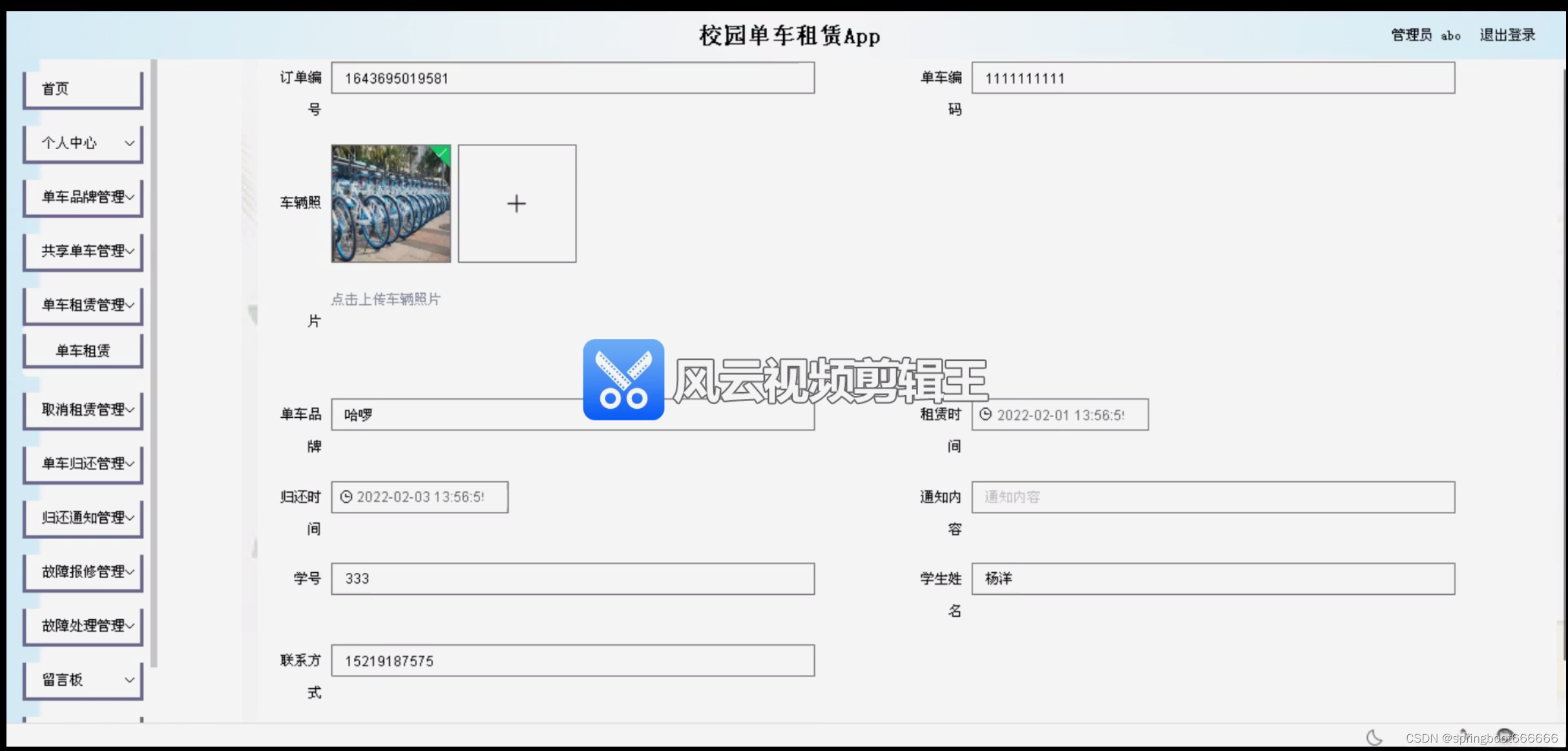Expand 共享单车管理 sidebar menu
The image size is (1568, 751).
(83, 251)
